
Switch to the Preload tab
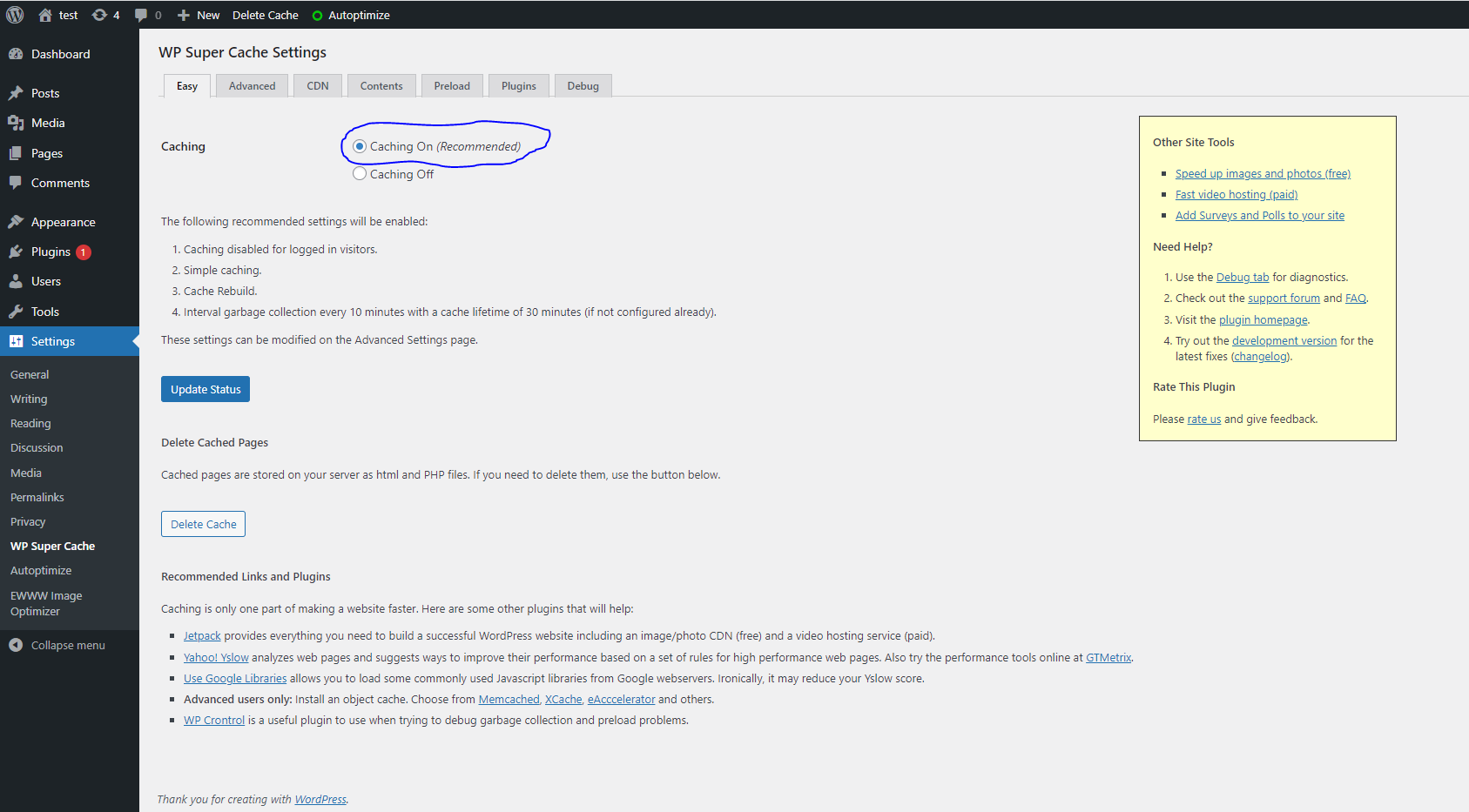click(x=452, y=86)
